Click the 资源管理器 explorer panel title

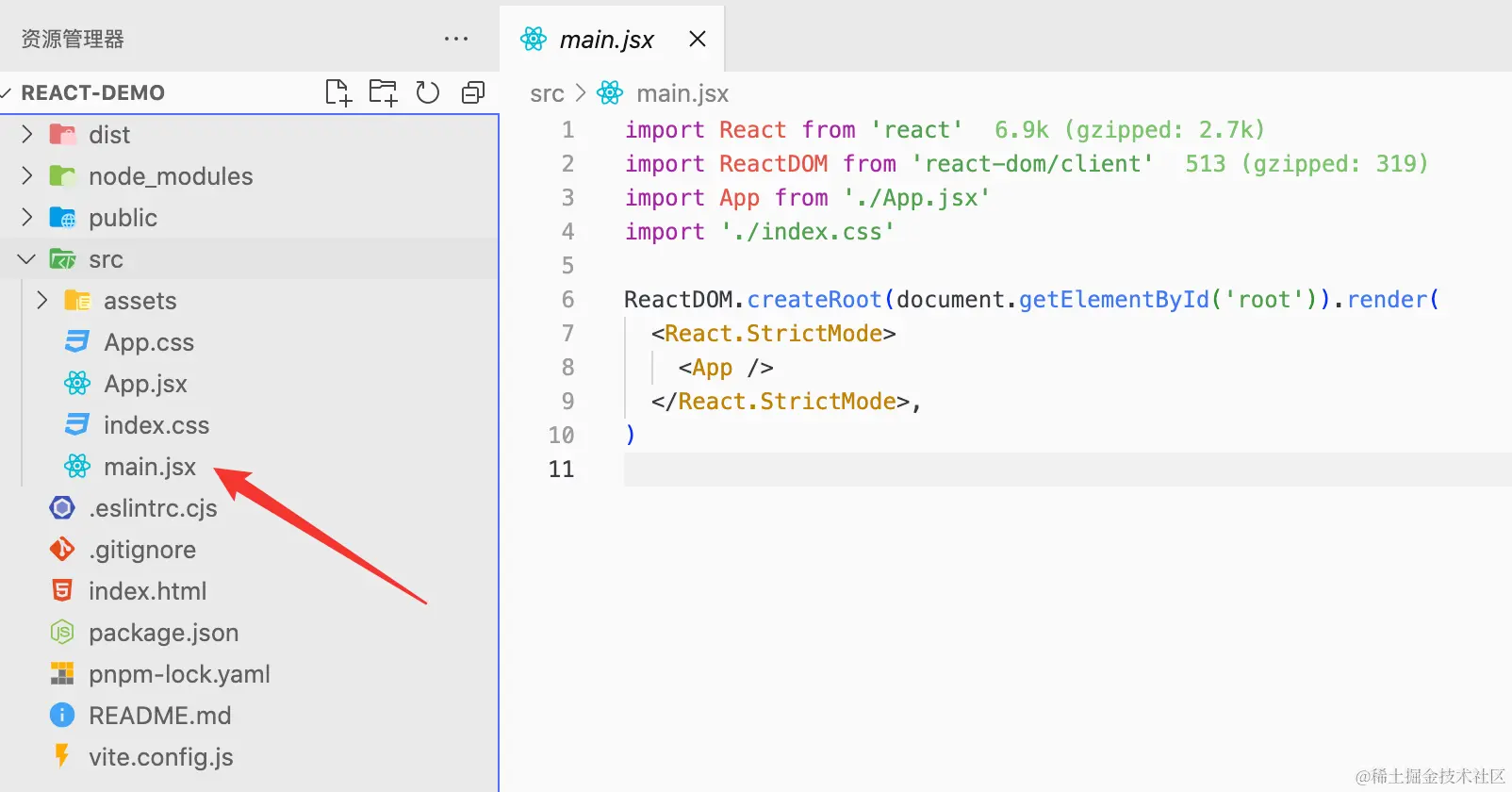tap(73, 39)
